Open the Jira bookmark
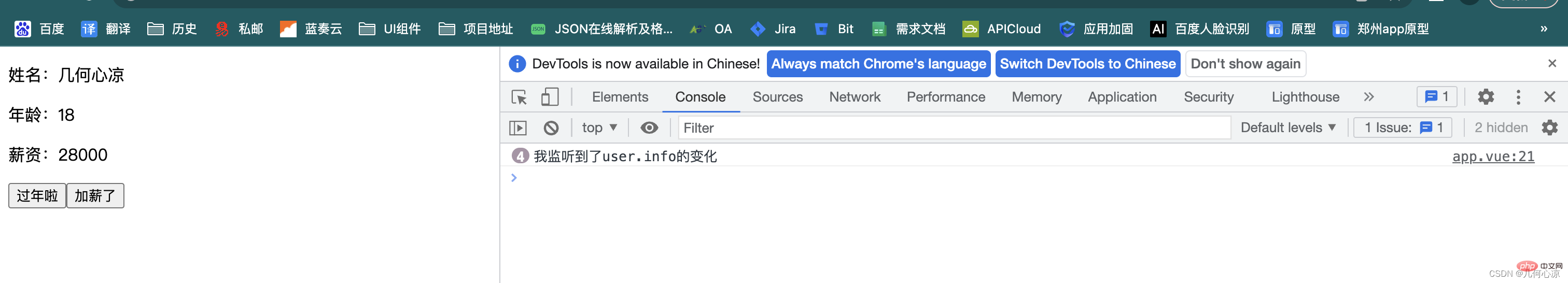The height and width of the screenshot is (283, 1568). 773,29
